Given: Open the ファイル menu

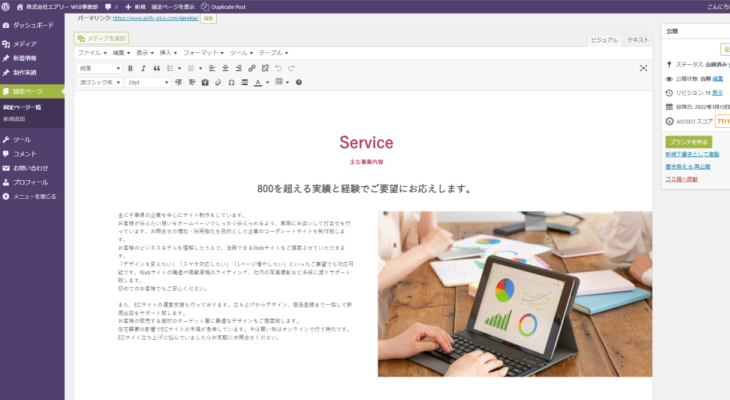Looking at the screenshot, I should click(92, 53).
